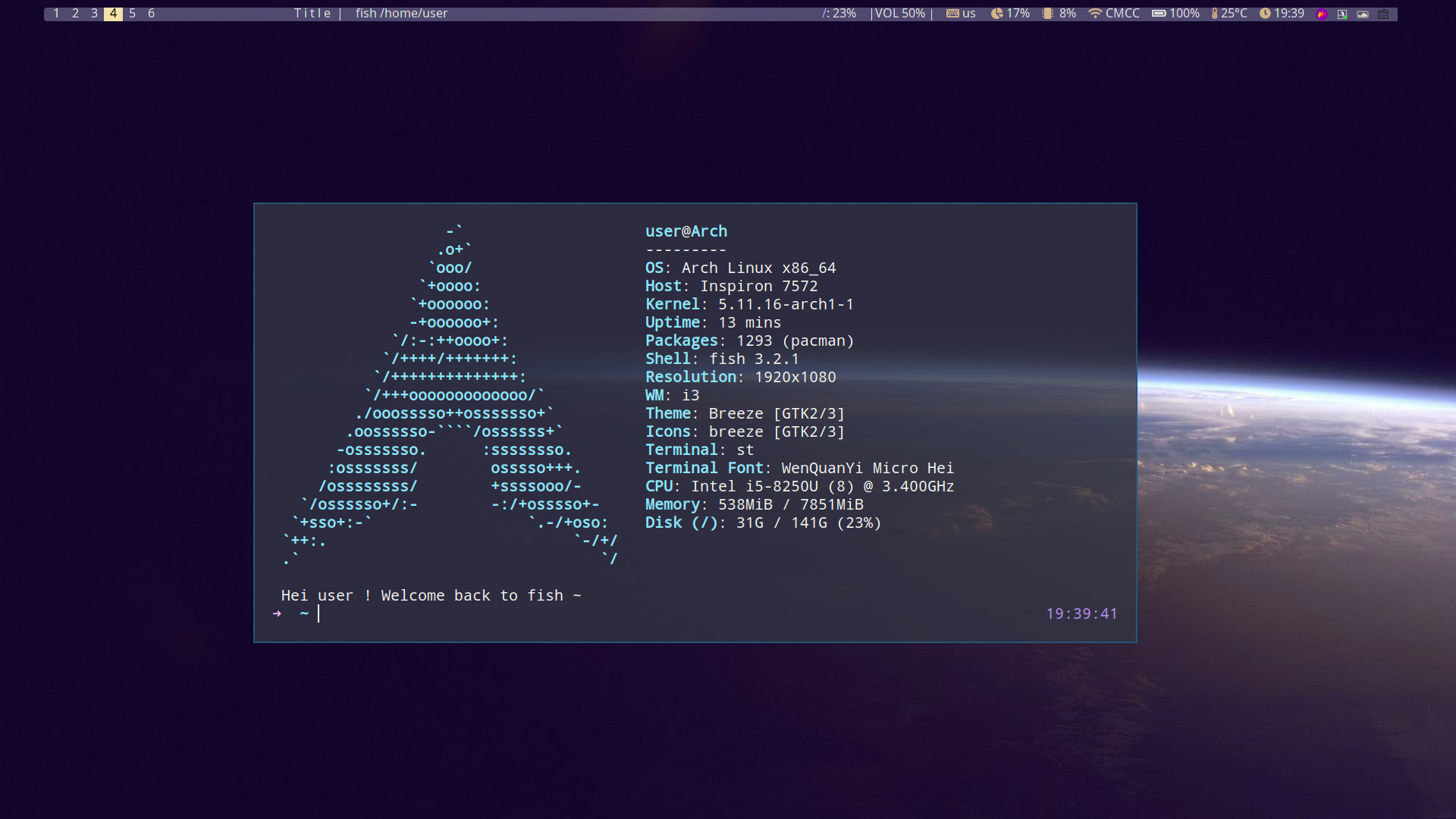The width and height of the screenshot is (1456, 819).
Task: Click the Arch Linux ASCII logo
Action: tap(451, 395)
